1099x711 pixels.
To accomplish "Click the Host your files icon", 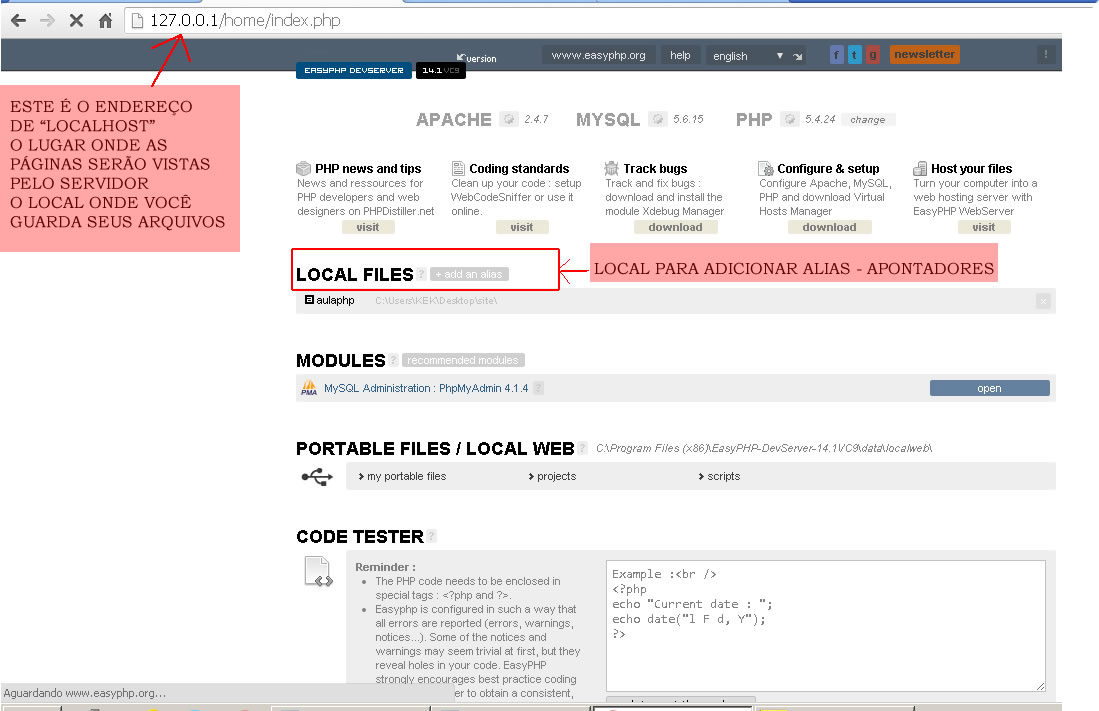I will [x=920, y=168].
